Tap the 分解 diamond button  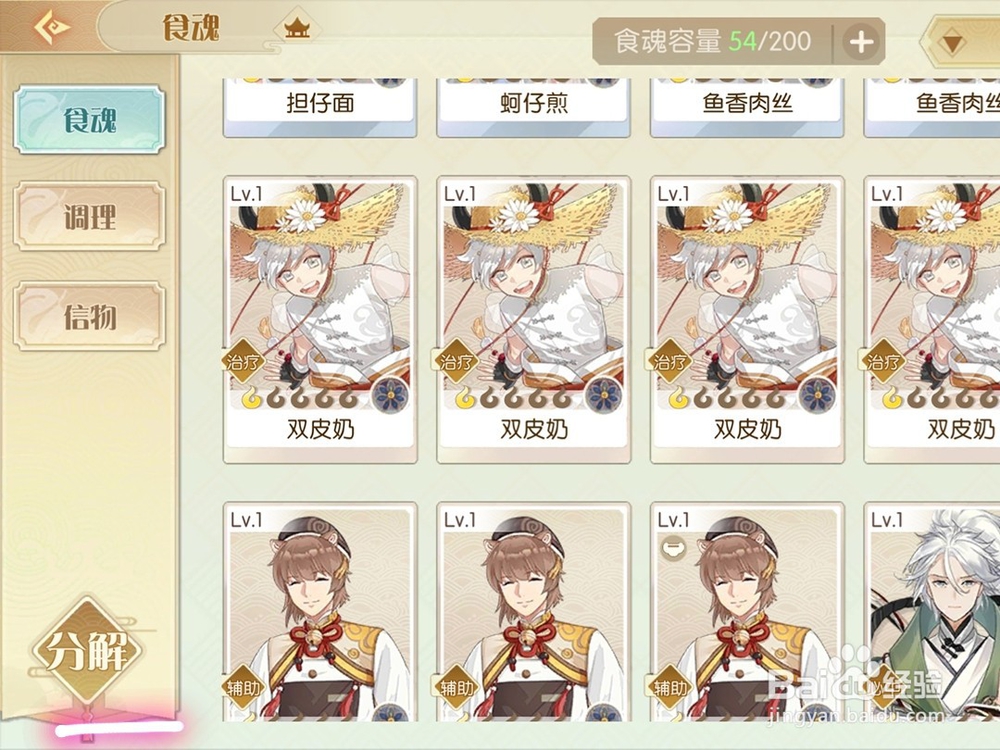[87, 651]
